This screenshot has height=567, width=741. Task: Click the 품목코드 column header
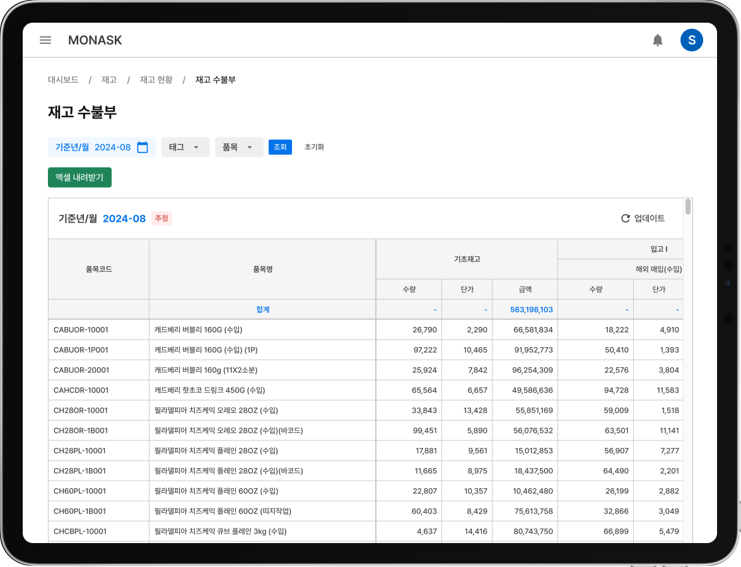[x=99, y=269]
